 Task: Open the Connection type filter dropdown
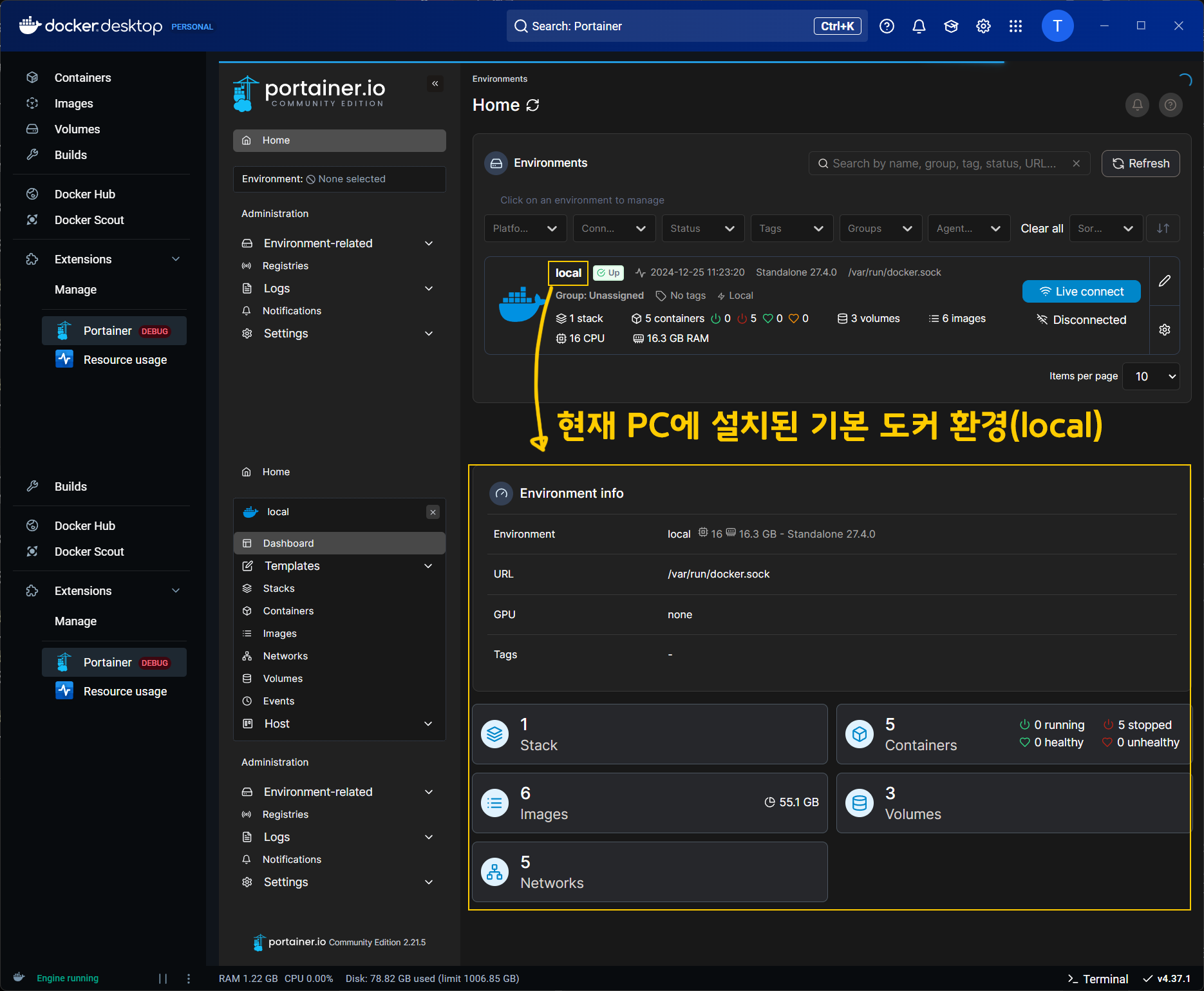tap(614, 229)
